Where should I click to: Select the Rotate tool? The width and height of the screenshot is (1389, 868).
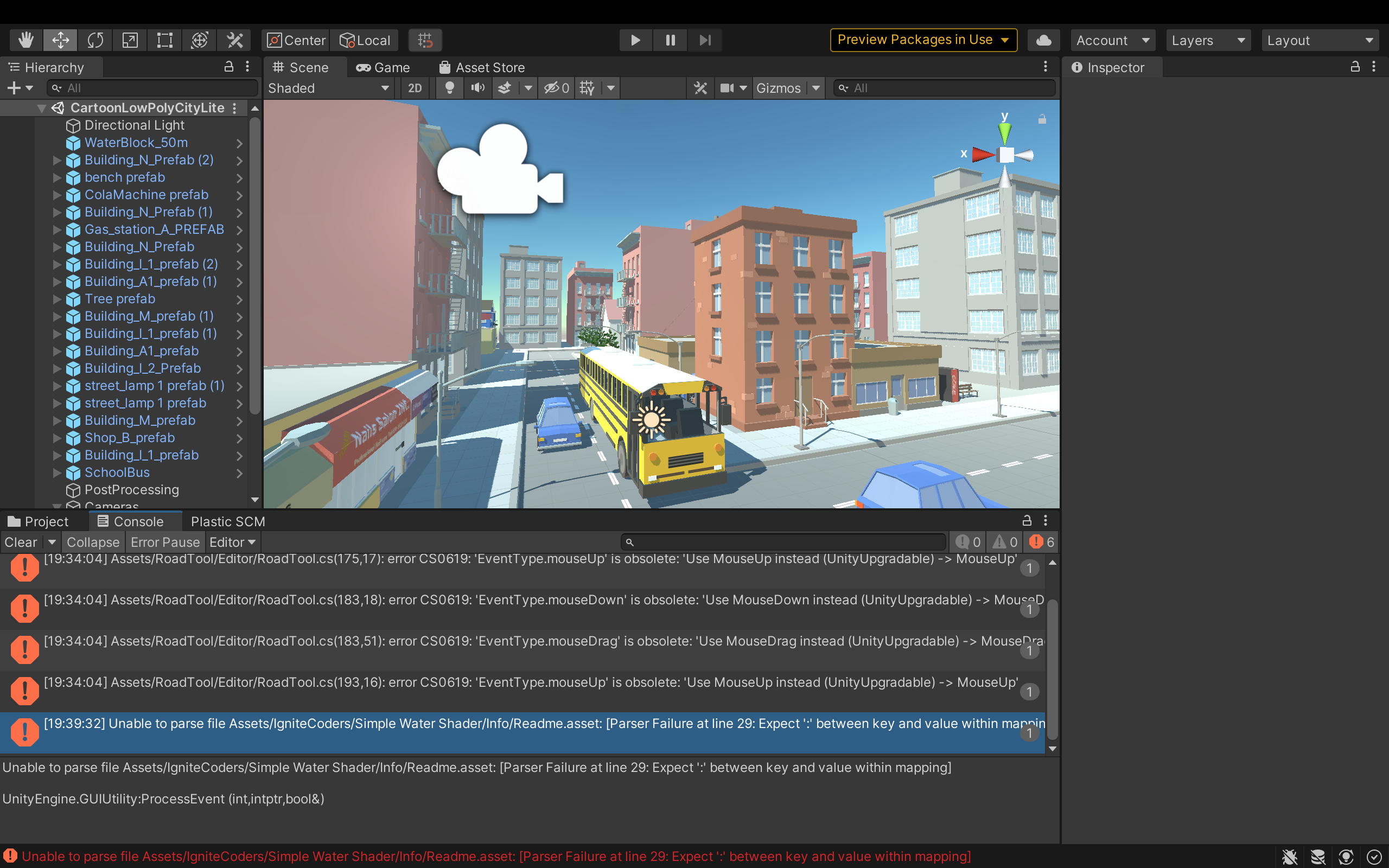coord(95,40)
